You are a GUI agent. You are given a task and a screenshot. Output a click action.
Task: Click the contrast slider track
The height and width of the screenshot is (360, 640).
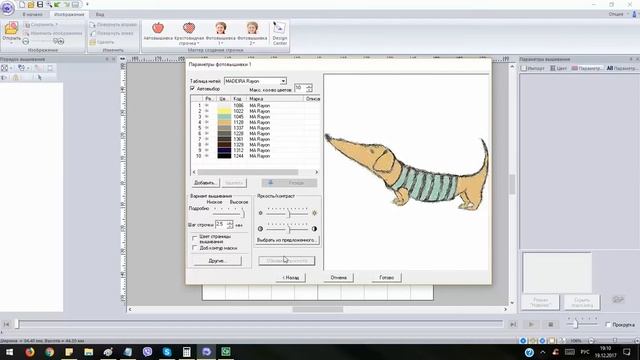[x=287, y=228]
